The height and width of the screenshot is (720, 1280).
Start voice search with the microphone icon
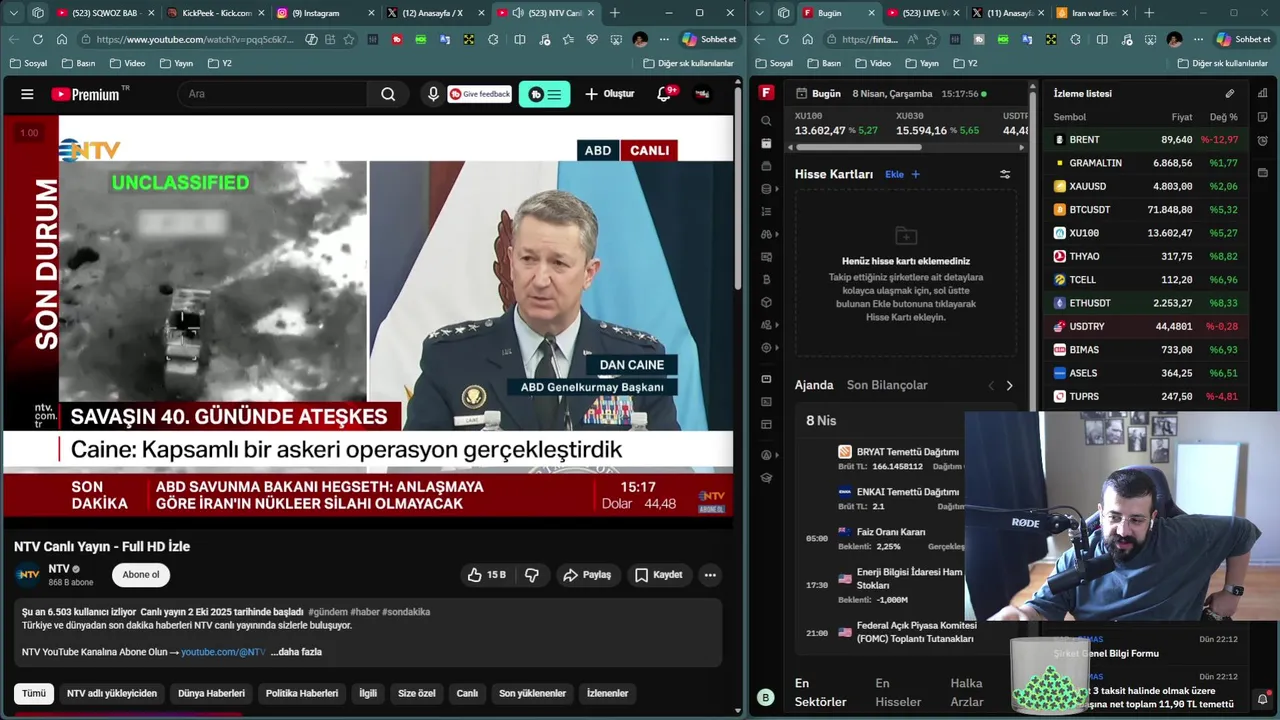[433, 94]
